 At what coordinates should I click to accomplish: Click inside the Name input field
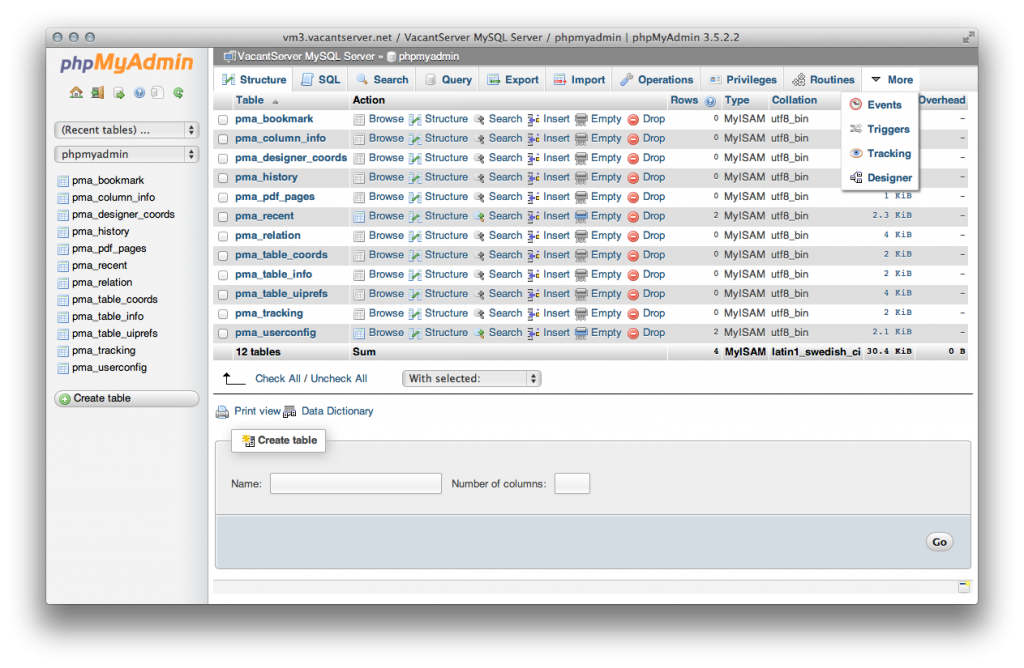[x=355, y=483]
